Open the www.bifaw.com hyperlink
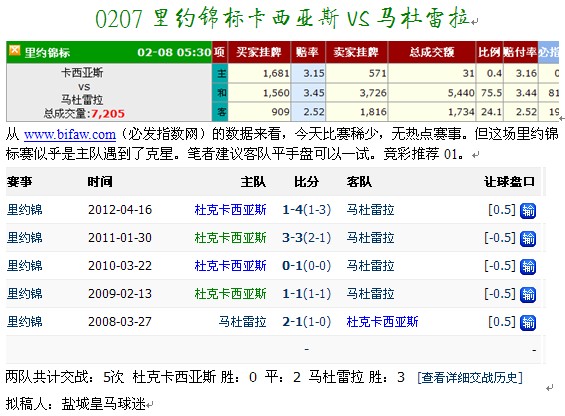Image resolution: width=565 pixels, height=416 pixels. tap(70, 134)
